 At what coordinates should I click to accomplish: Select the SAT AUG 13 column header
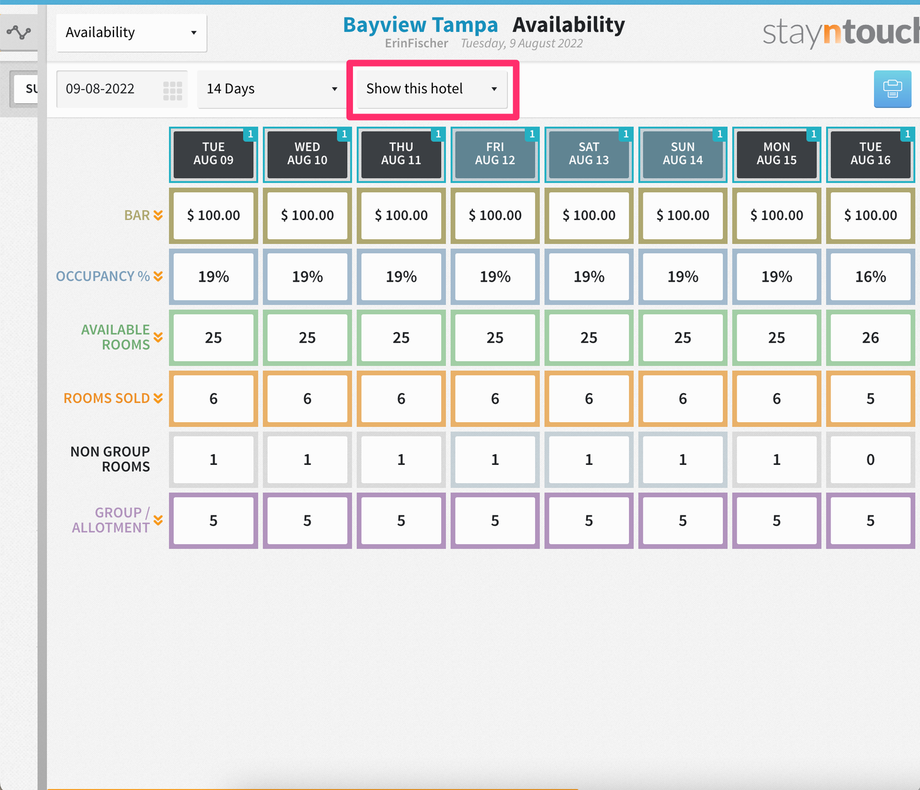pos(589,154)
